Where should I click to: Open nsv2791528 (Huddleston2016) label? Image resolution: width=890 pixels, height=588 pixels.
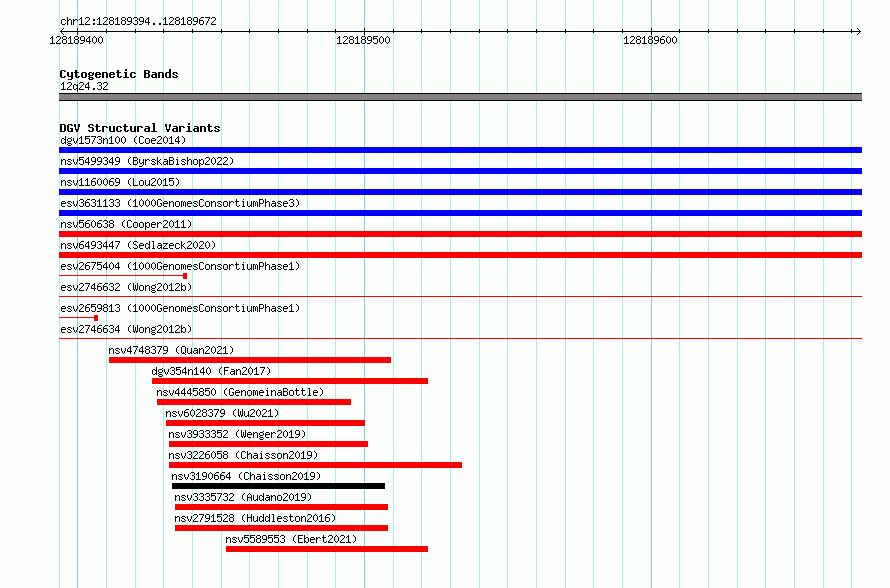[x=255, y=518]
